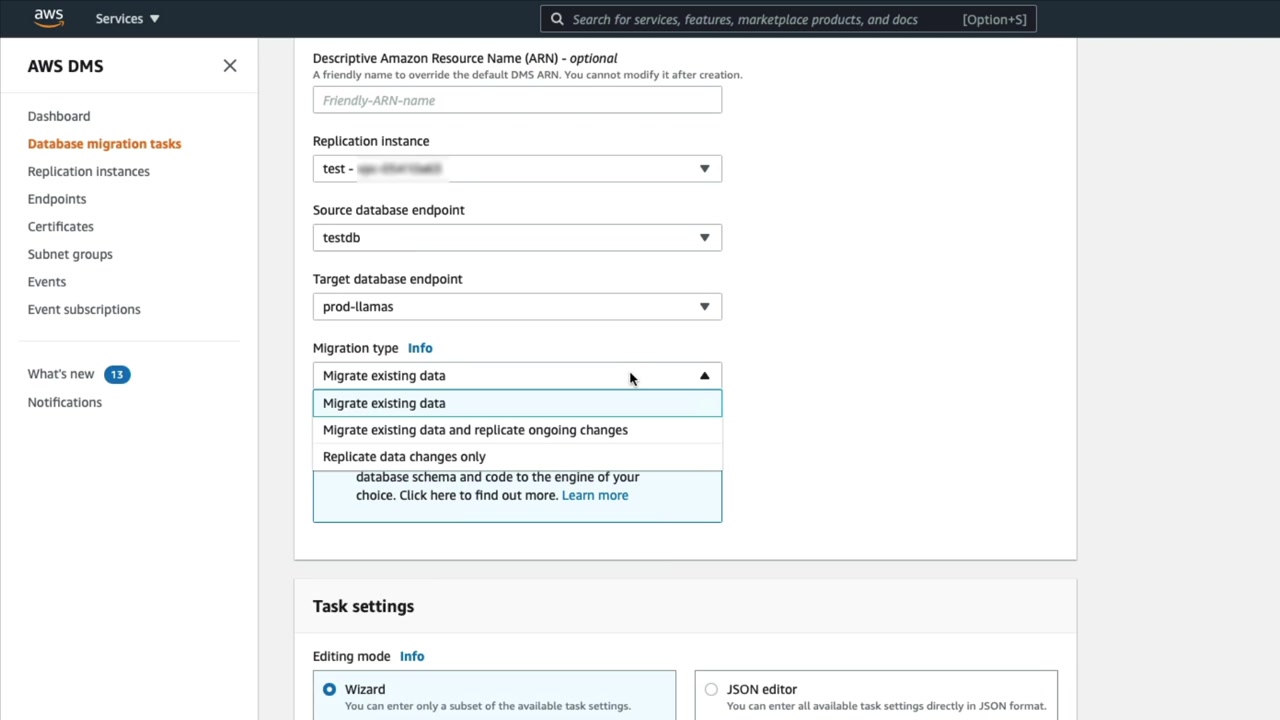Image resolution: width=1280 pixels, height=720 pixels.
Task: Open Endpoints in the sidebar
Action: [57, 199]
